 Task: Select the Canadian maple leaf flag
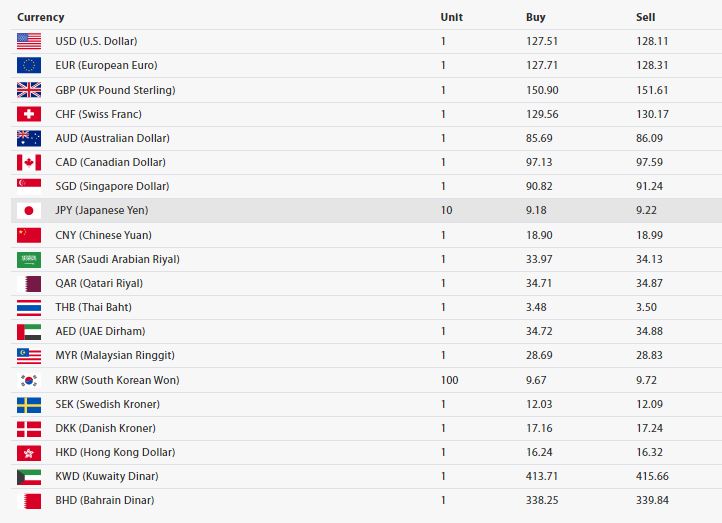point(29,162)
